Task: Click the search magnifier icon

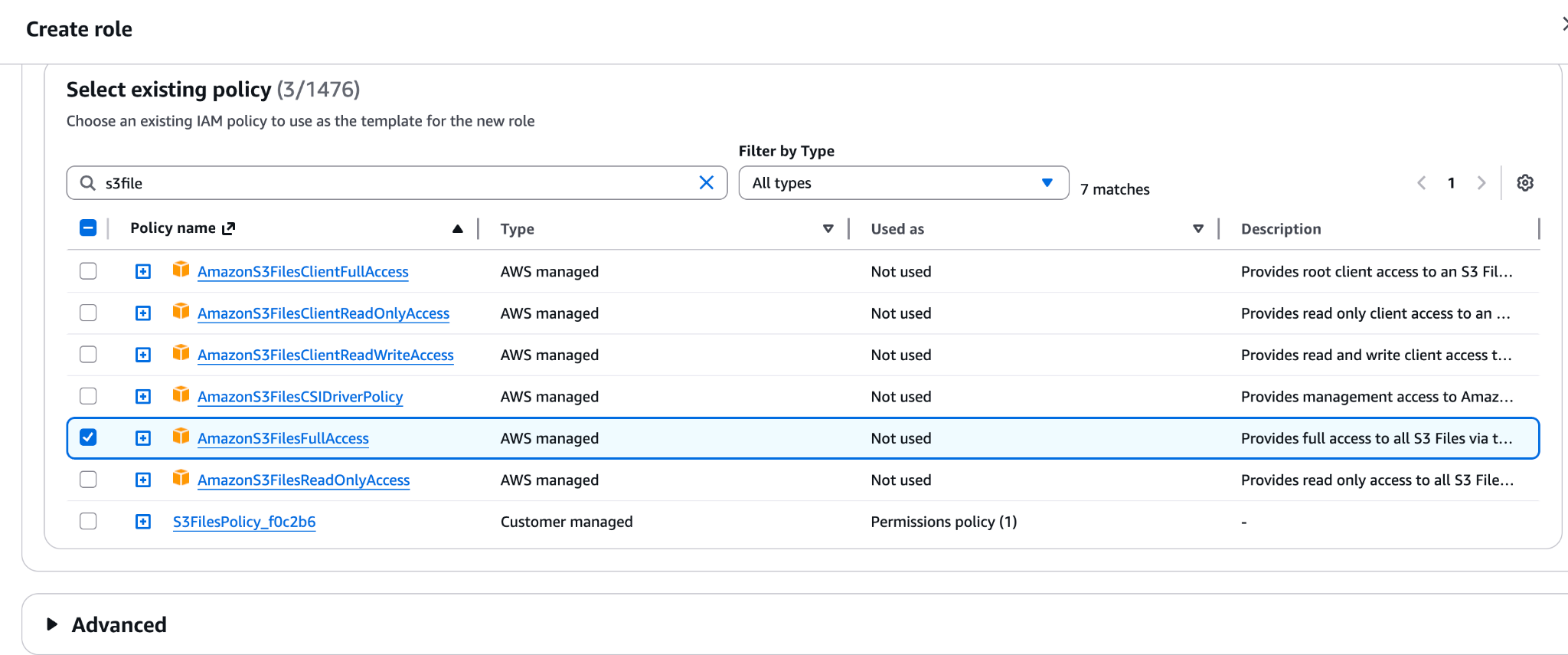Action: click(x=88, y=183)
